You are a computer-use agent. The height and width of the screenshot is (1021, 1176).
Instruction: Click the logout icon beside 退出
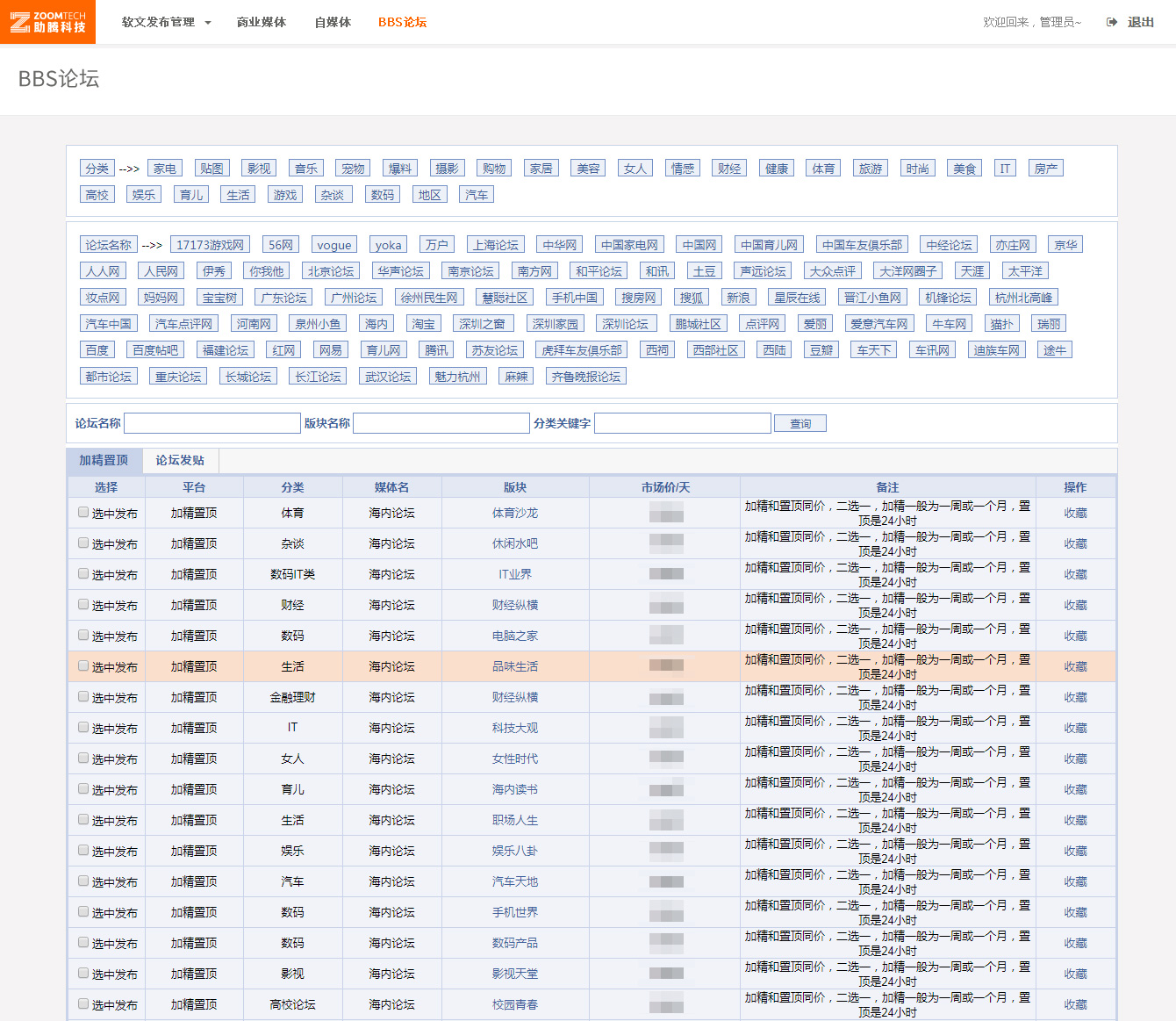[x=1112, y=22]
